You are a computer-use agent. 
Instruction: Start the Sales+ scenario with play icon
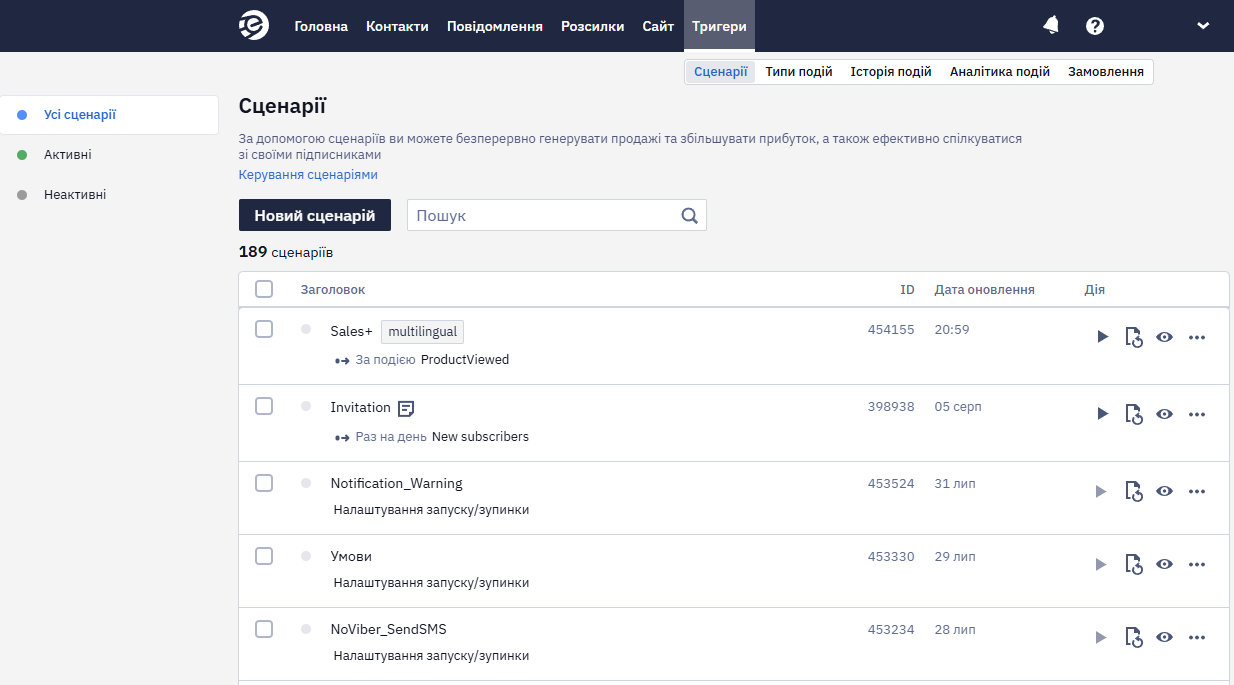pos(1102,337)
